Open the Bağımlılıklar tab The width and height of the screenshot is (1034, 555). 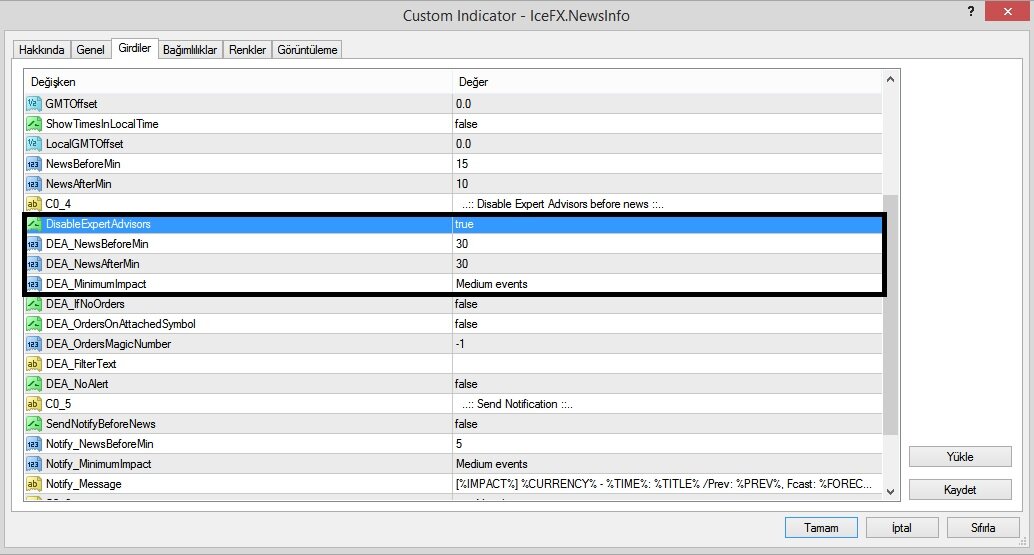(x=190, y=49)
